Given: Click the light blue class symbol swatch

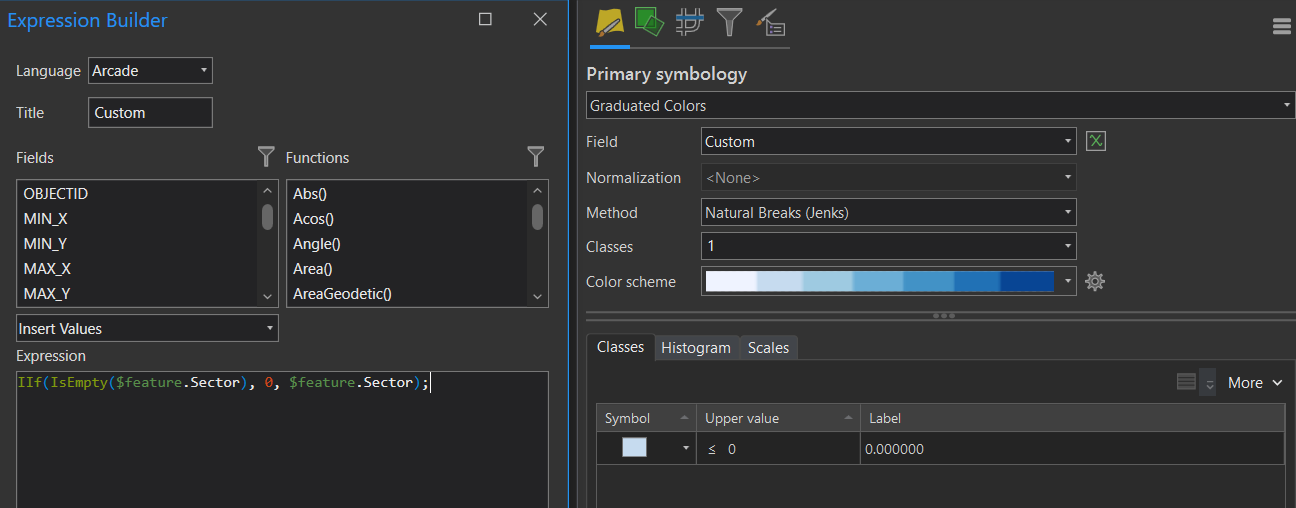Looking at the screenshot, I should (635, 448).
